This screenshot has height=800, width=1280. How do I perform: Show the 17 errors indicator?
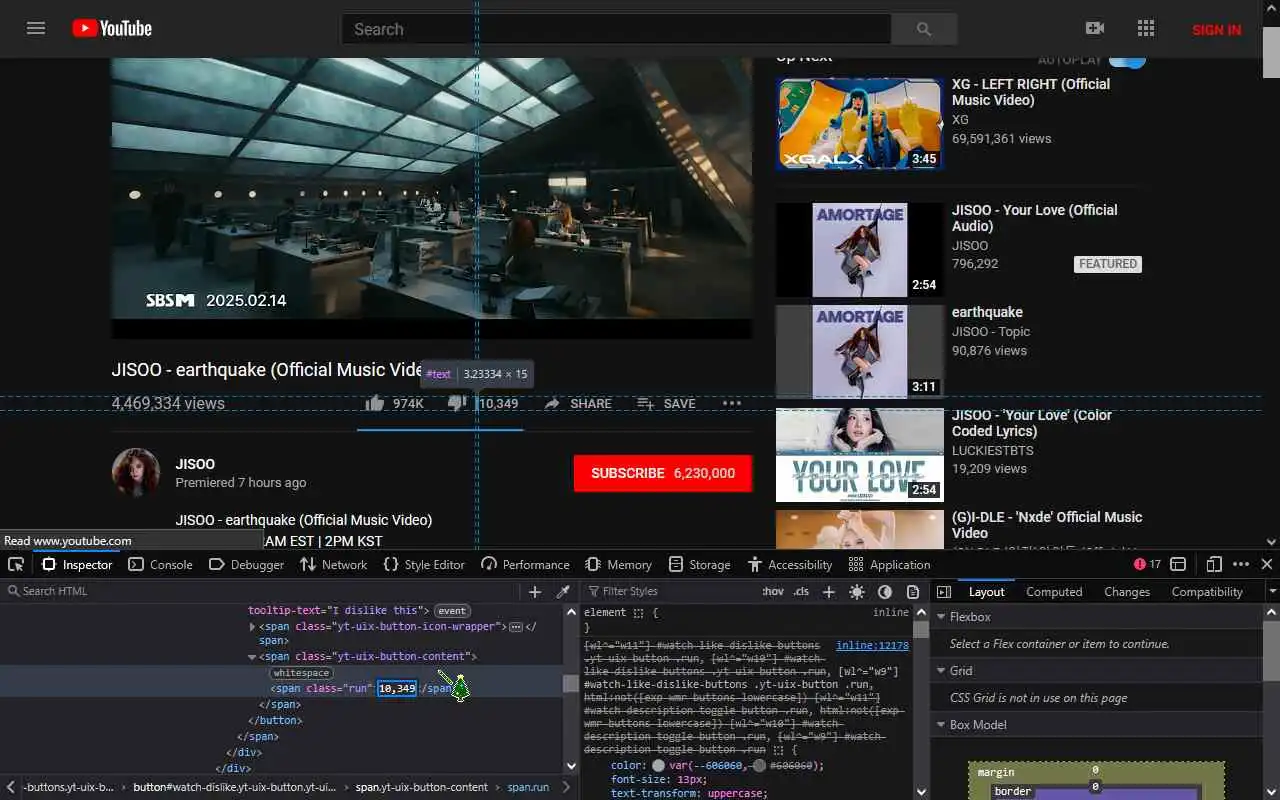coord(1147,564)
